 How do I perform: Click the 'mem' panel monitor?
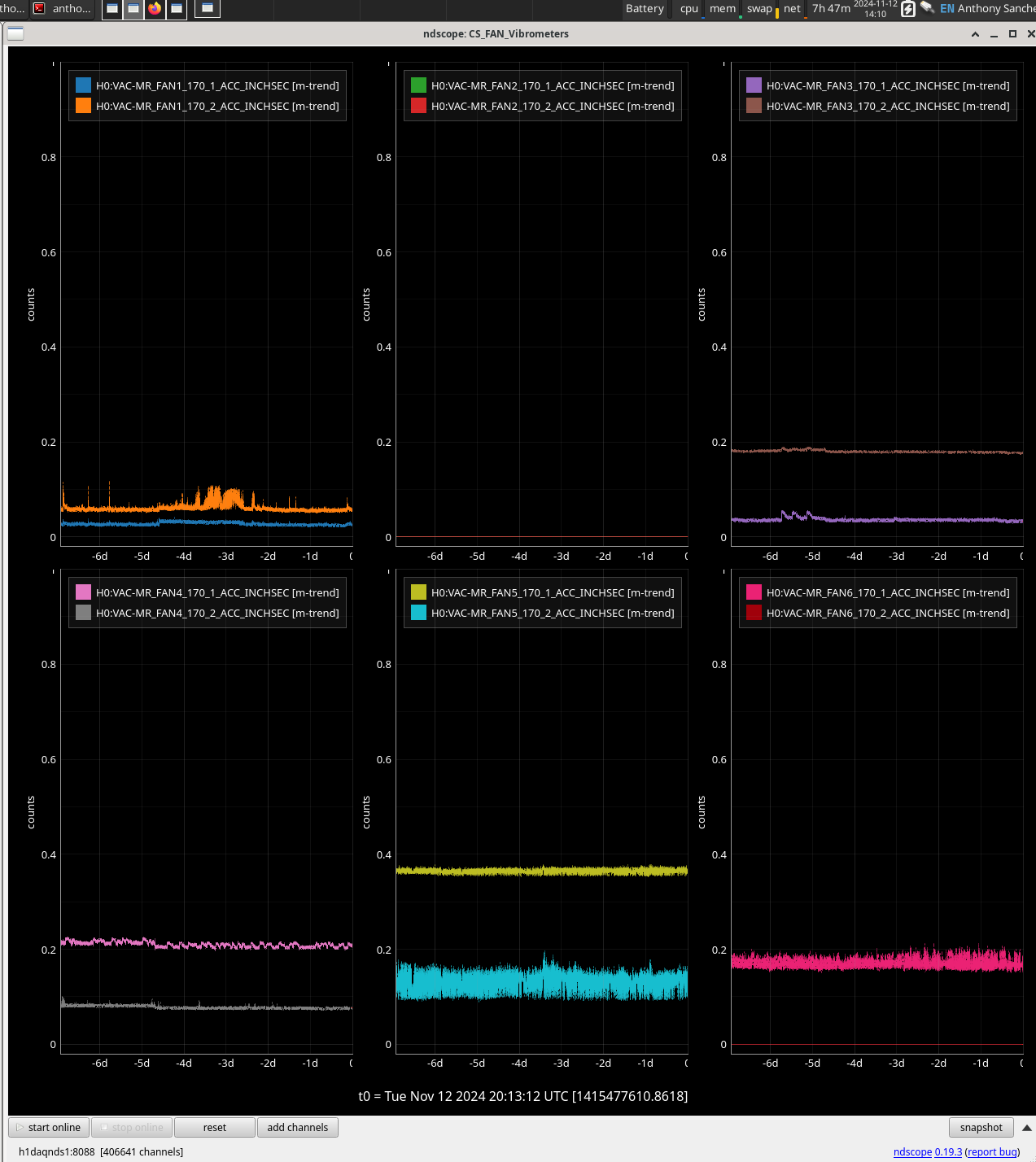(723, 9)
